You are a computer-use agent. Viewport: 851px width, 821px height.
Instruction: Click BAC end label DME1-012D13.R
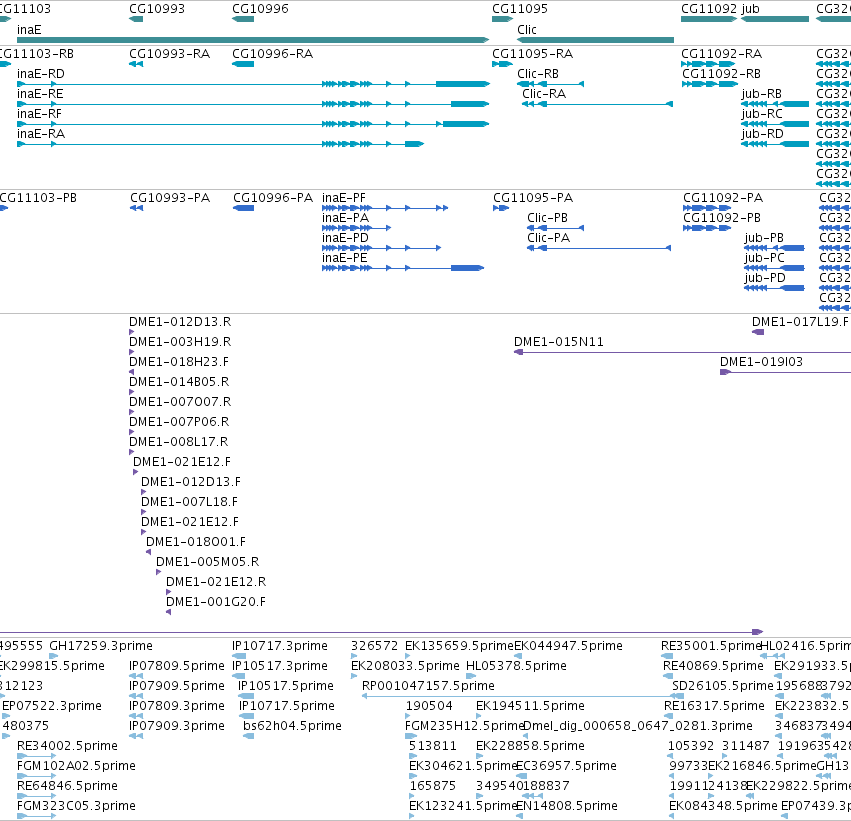180,322
